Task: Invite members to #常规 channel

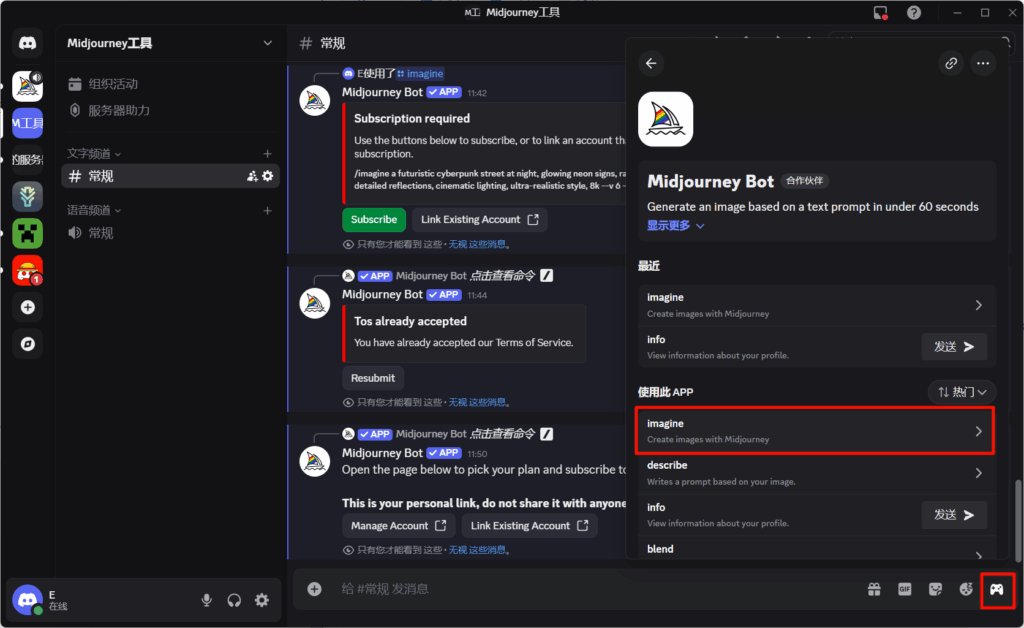Action: pos(252,176)
